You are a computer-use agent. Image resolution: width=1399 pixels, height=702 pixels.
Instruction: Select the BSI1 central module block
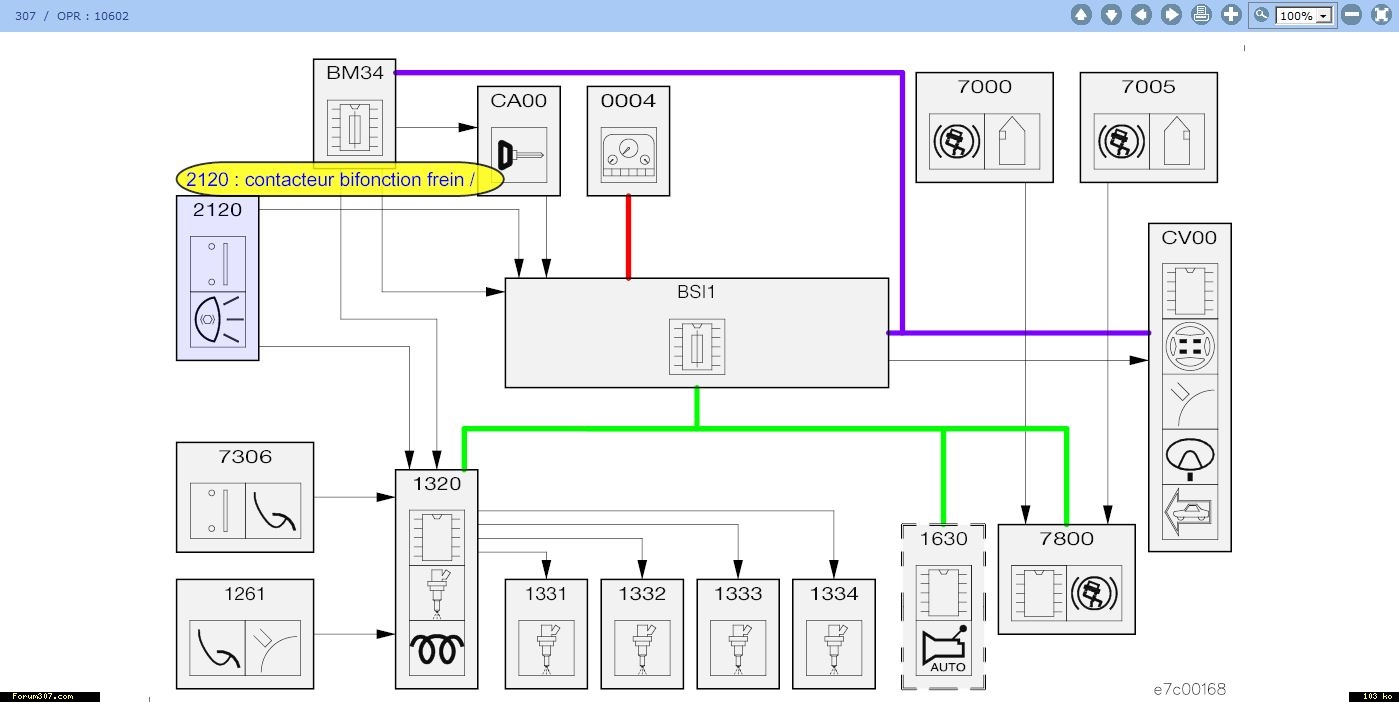[696, 332]
